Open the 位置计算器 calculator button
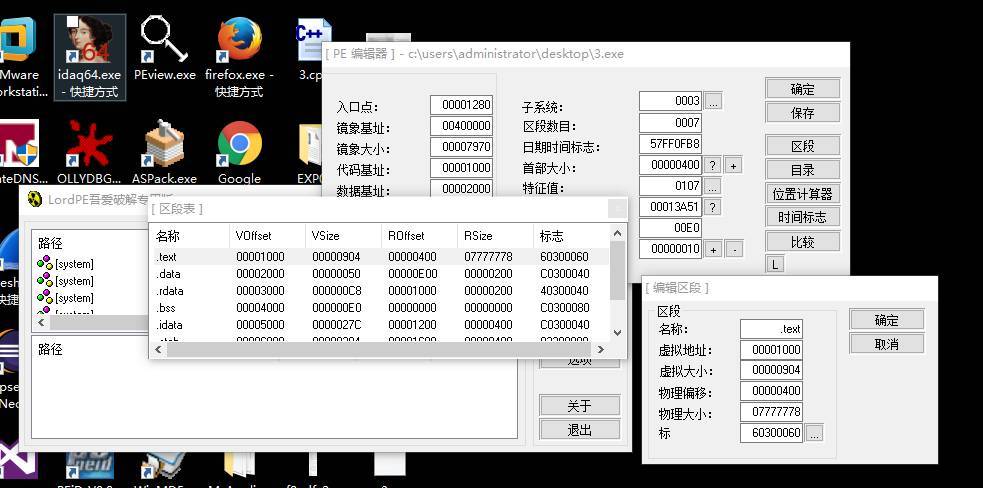Image resolution: width=983 pixels, height=488 pixels. [802, 194]
